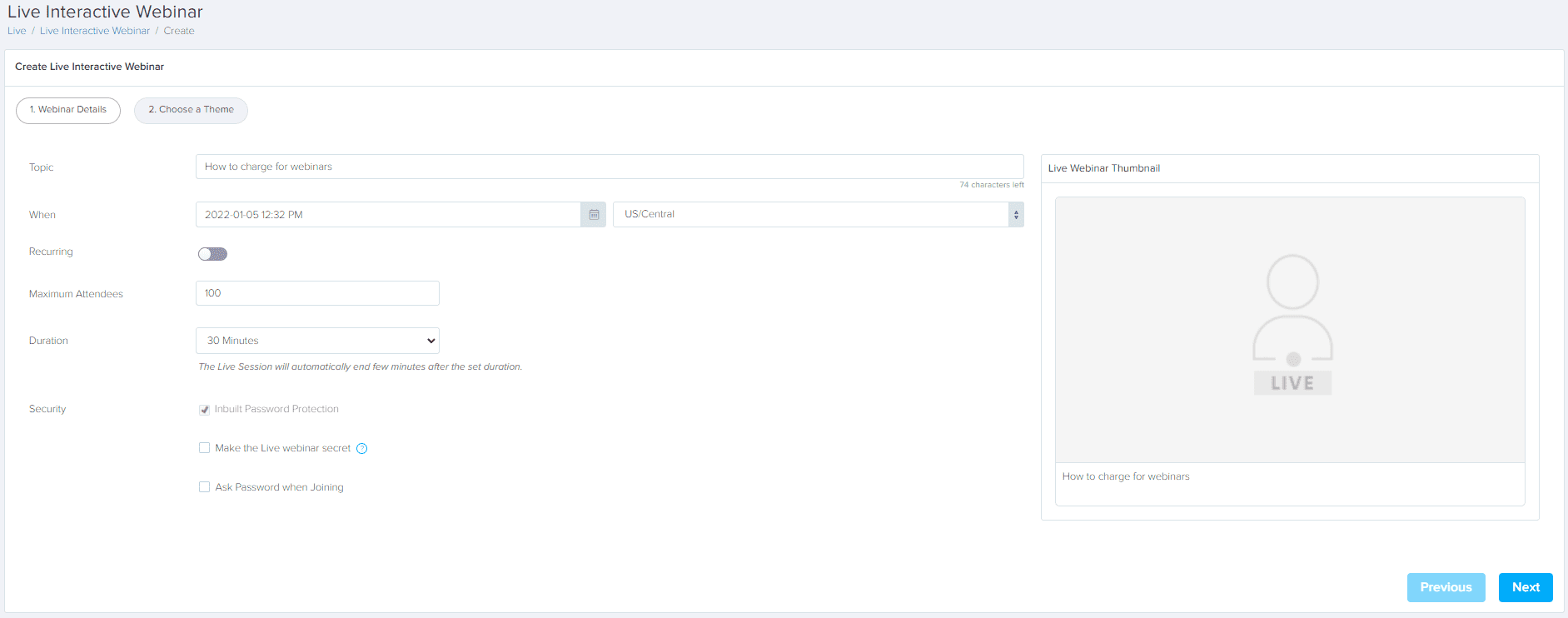This screenshot has width=1568, height=618.
Task: Click the LIVE placeholder thumbnail image
Action: tap(1290, 330)
